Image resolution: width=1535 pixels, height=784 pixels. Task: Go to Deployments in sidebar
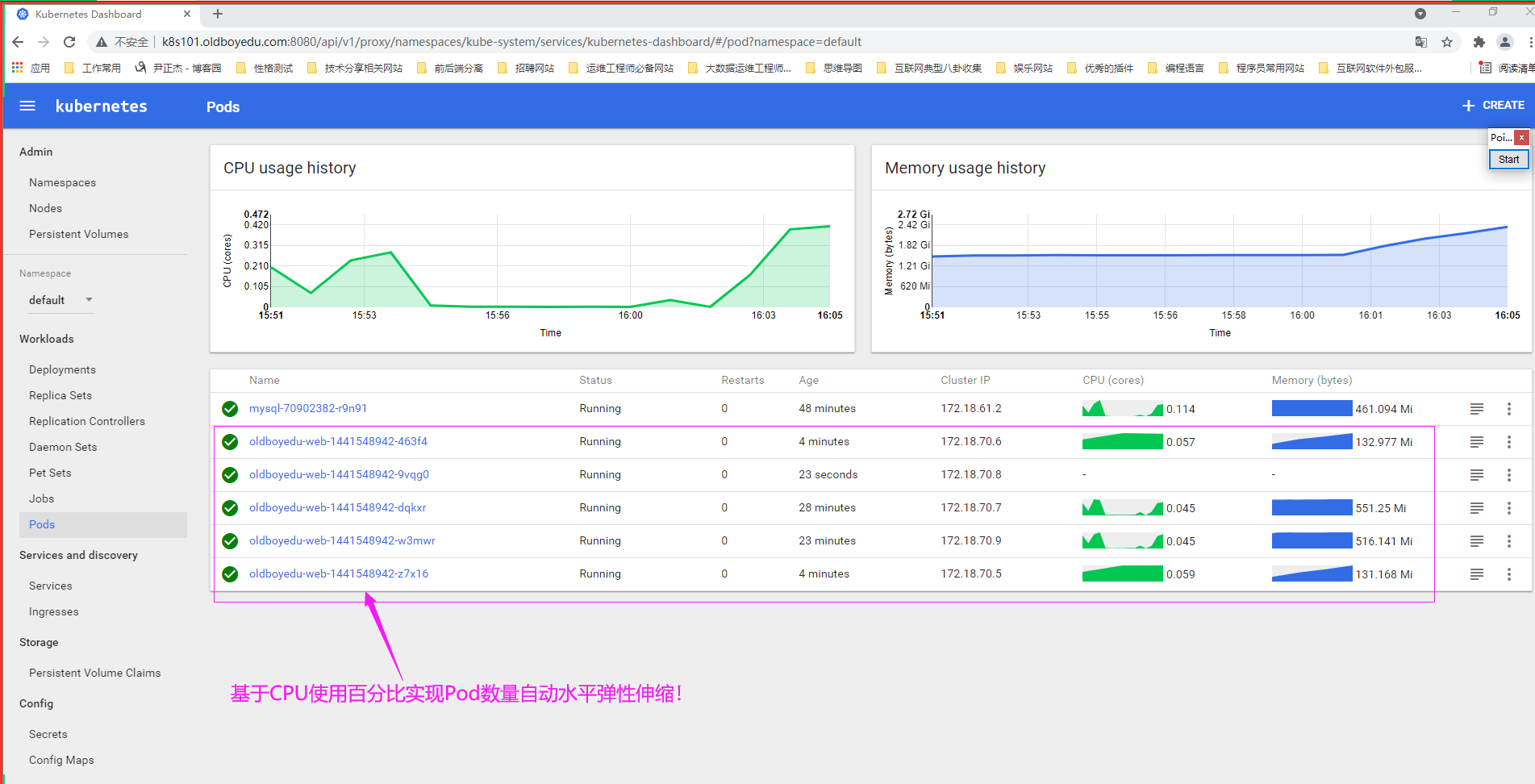click(x=62, y=369)
